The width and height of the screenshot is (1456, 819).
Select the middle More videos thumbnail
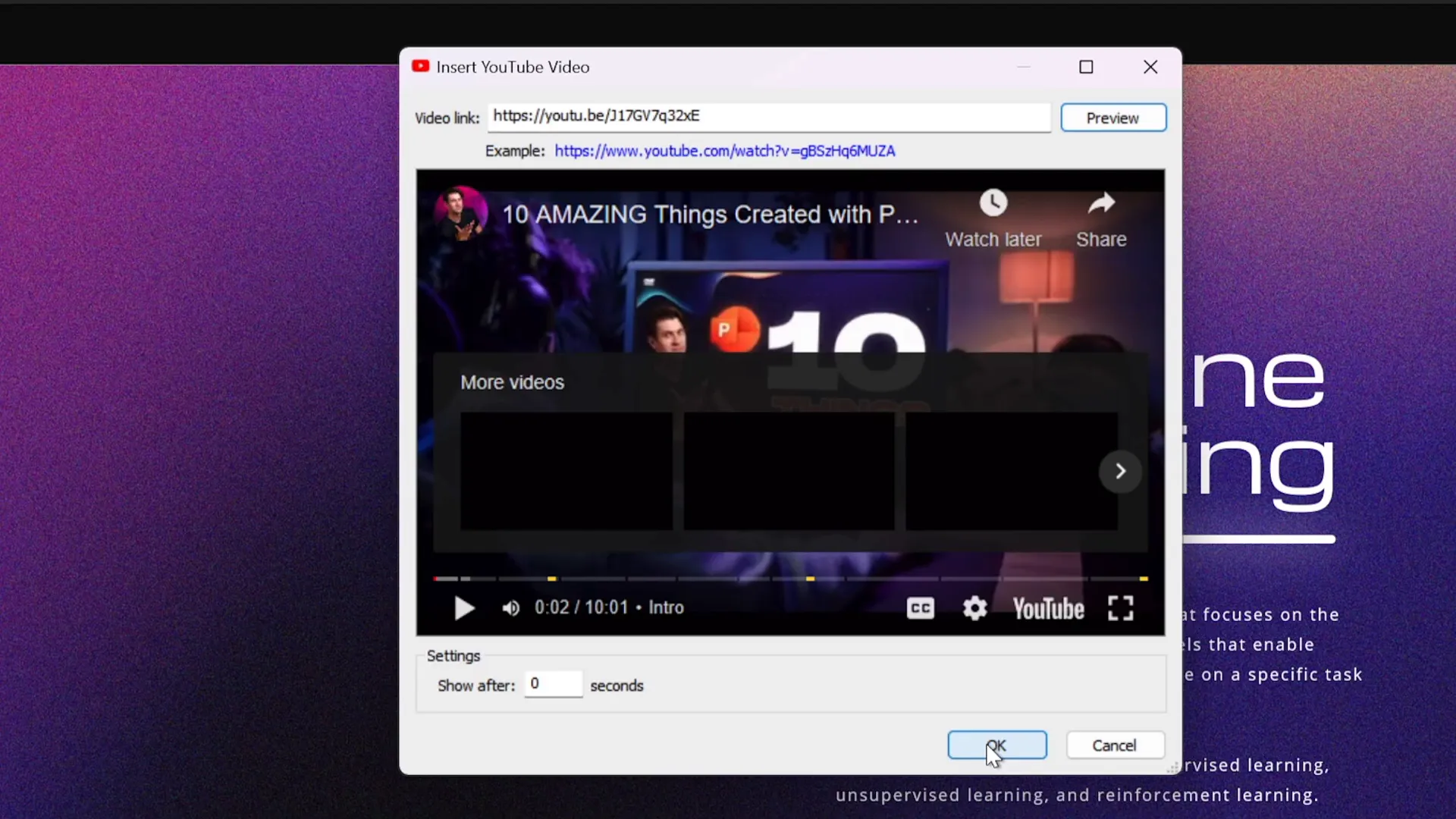click(789, 471)
